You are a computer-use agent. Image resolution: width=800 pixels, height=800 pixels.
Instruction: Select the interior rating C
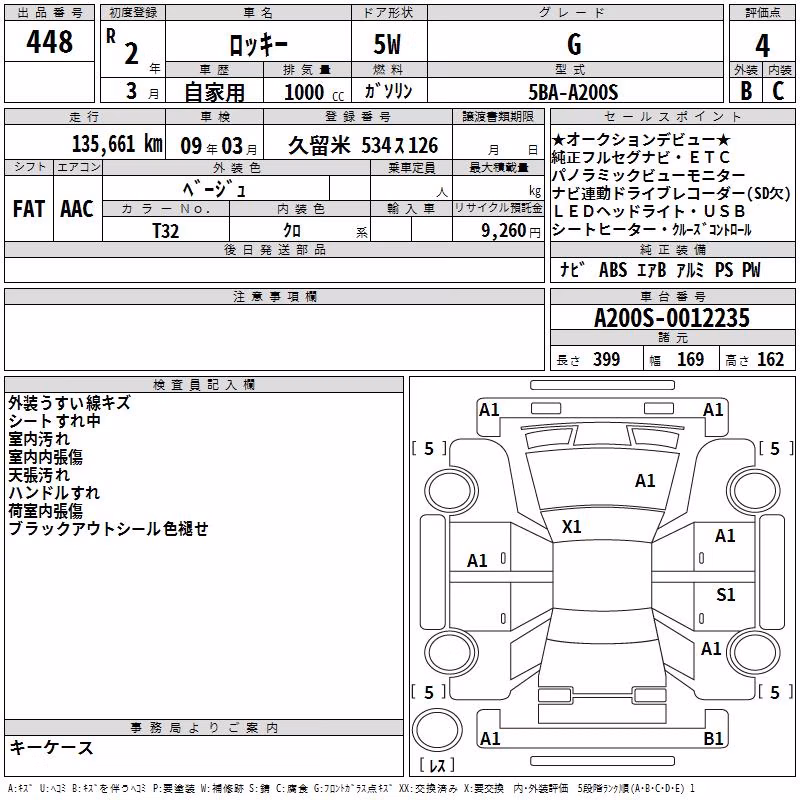(778, 91)
